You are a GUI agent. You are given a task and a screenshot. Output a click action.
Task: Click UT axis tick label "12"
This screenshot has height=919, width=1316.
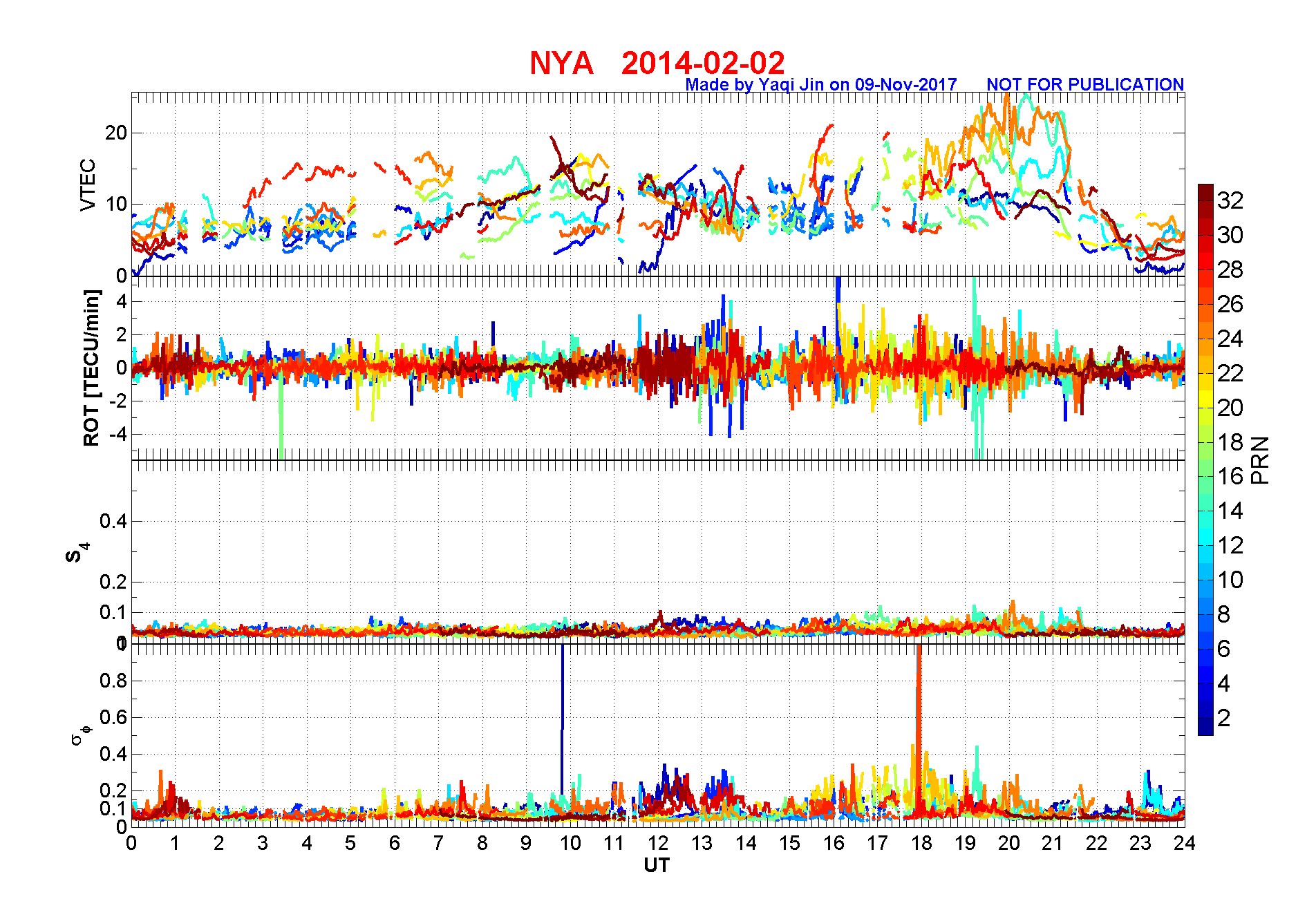click(658, 843)
